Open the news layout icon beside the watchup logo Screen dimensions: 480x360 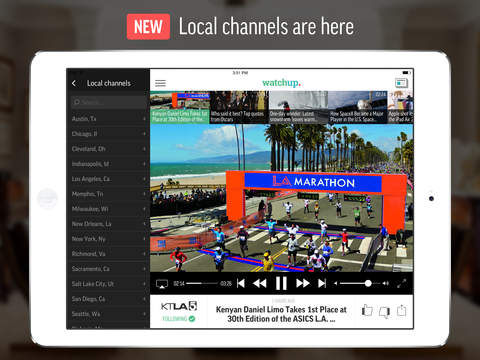click(x=401, y=83)
